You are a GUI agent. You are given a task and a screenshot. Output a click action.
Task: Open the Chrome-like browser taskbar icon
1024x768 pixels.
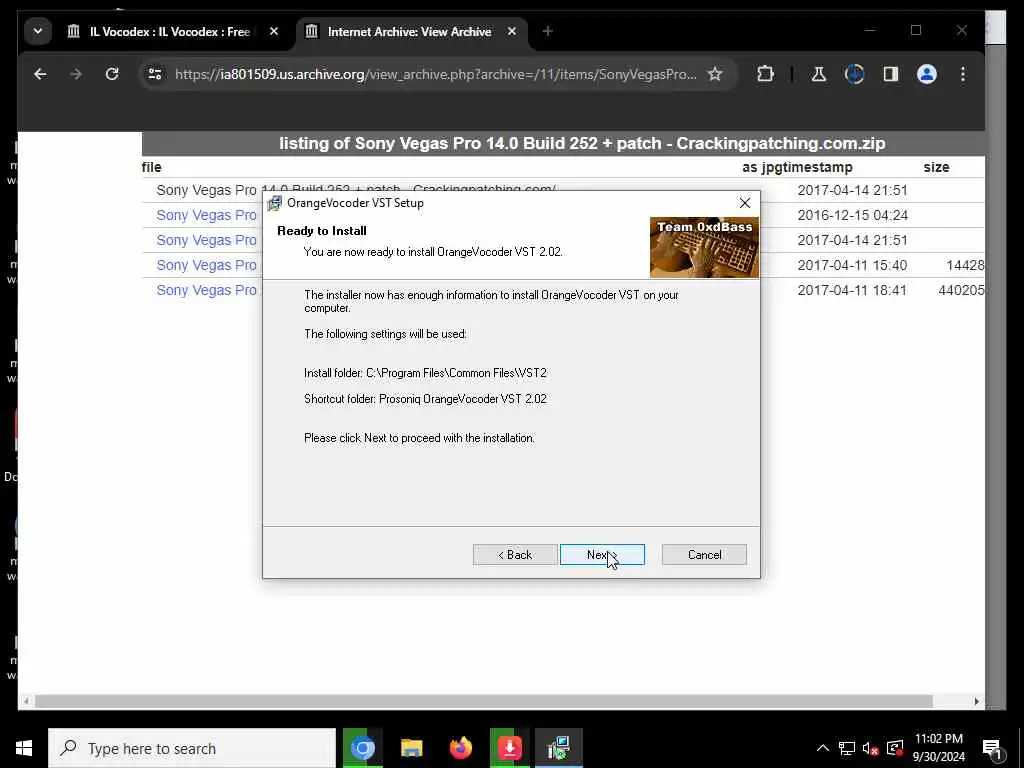click(x=362, y=748)
